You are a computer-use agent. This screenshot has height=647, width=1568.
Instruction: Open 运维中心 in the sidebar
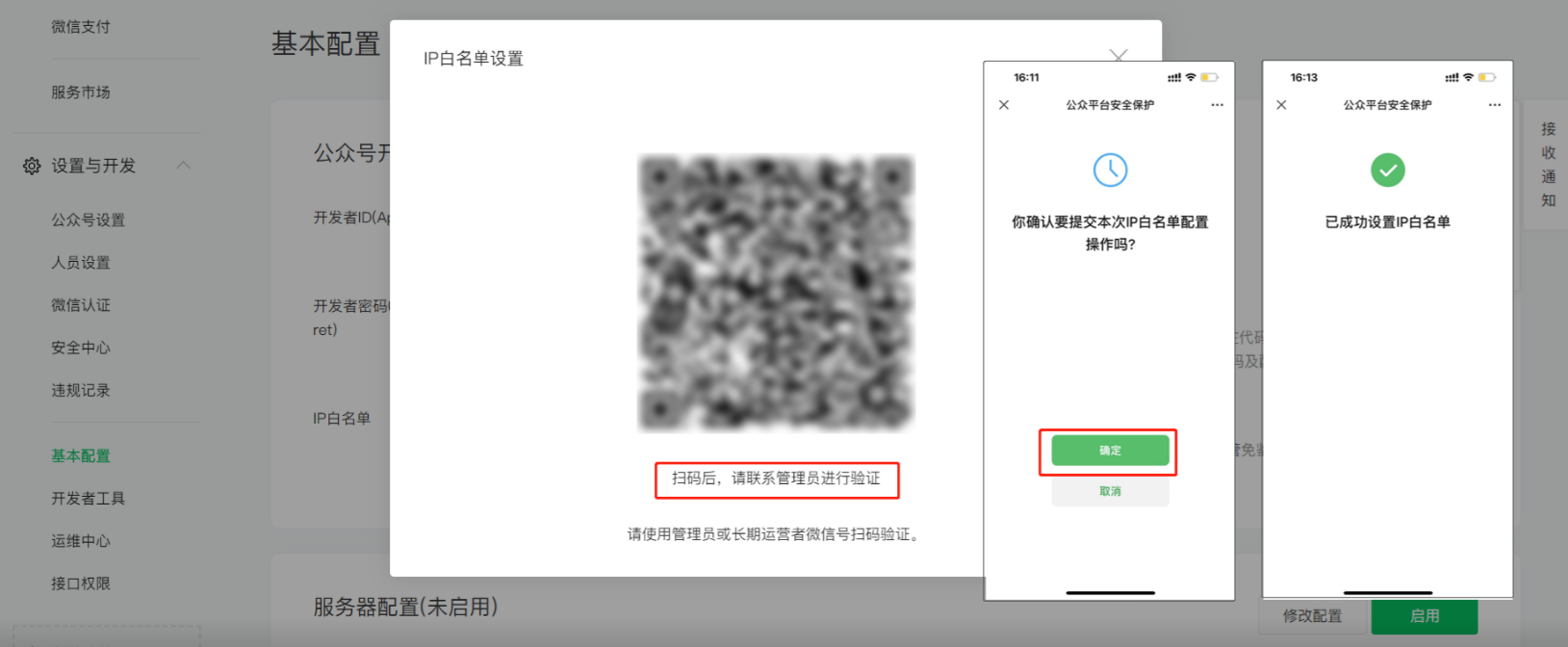[x=81, y=541]
